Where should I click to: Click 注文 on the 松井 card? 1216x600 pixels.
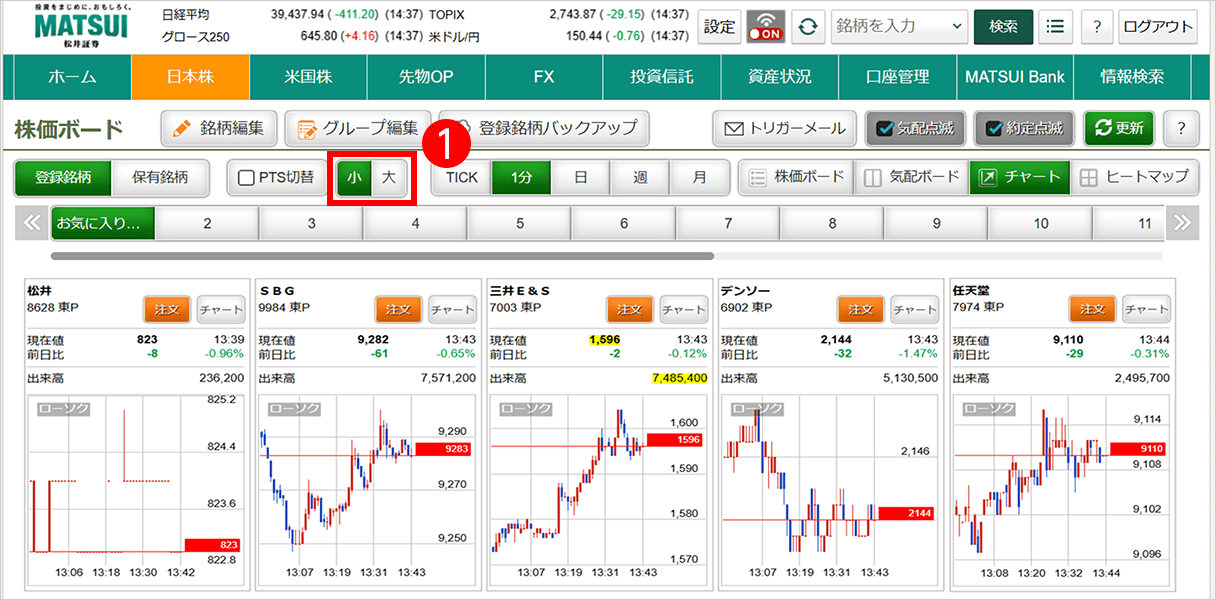tap(167, 309)
